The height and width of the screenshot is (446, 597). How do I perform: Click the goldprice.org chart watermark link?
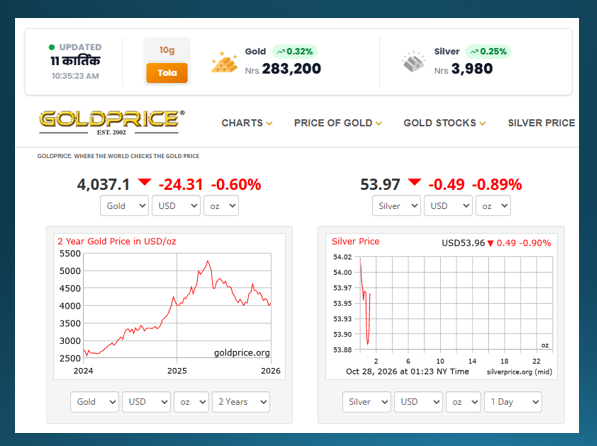tap(242, 353)
